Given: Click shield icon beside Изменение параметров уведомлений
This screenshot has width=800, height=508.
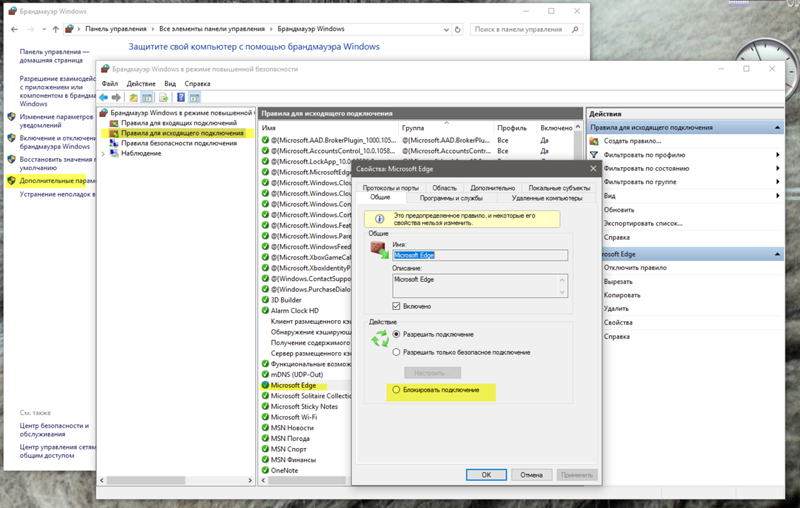Looking at the screenshot, I should pos(12,117).
